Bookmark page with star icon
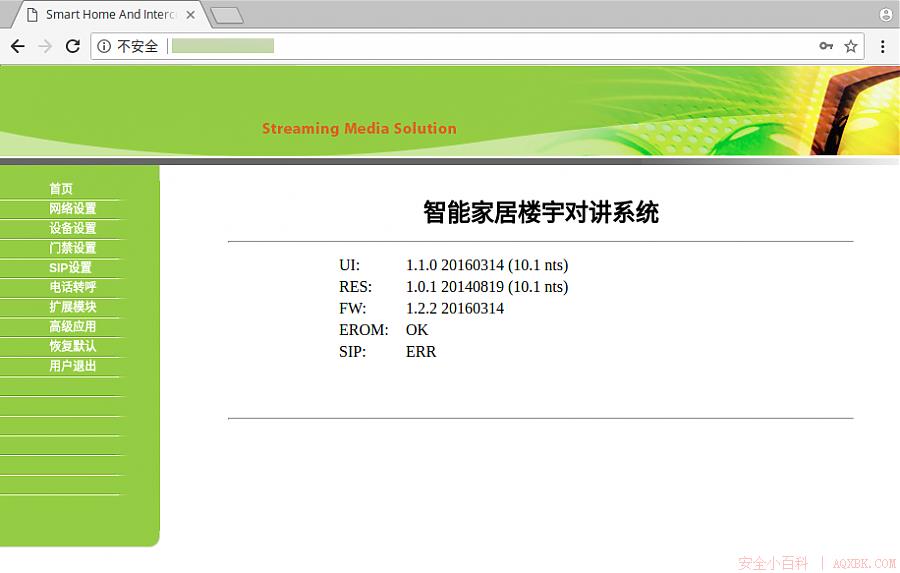The image size is (900, 573). pyautogui.click(x=851, y=46)
